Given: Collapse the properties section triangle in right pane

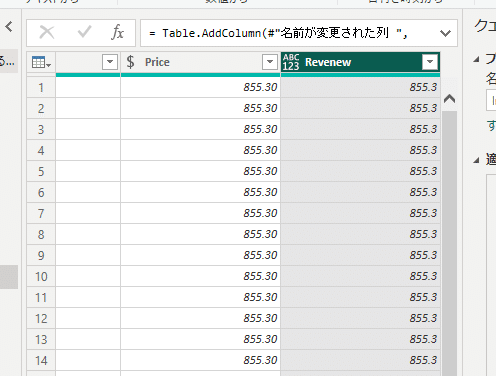Looking at the screenshot, I should (477, 60).
